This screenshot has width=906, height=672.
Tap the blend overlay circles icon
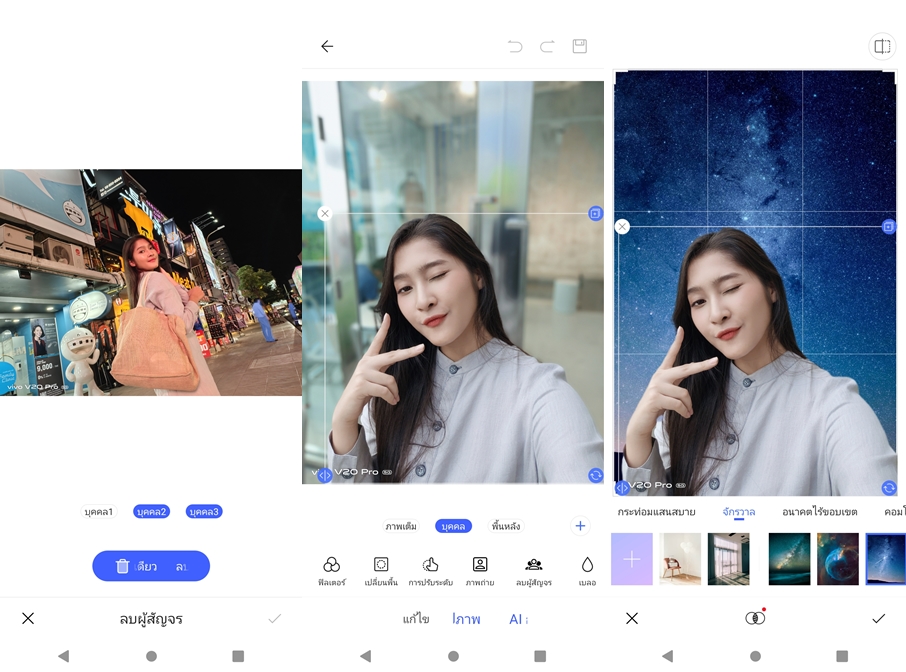tap(755, 618)
